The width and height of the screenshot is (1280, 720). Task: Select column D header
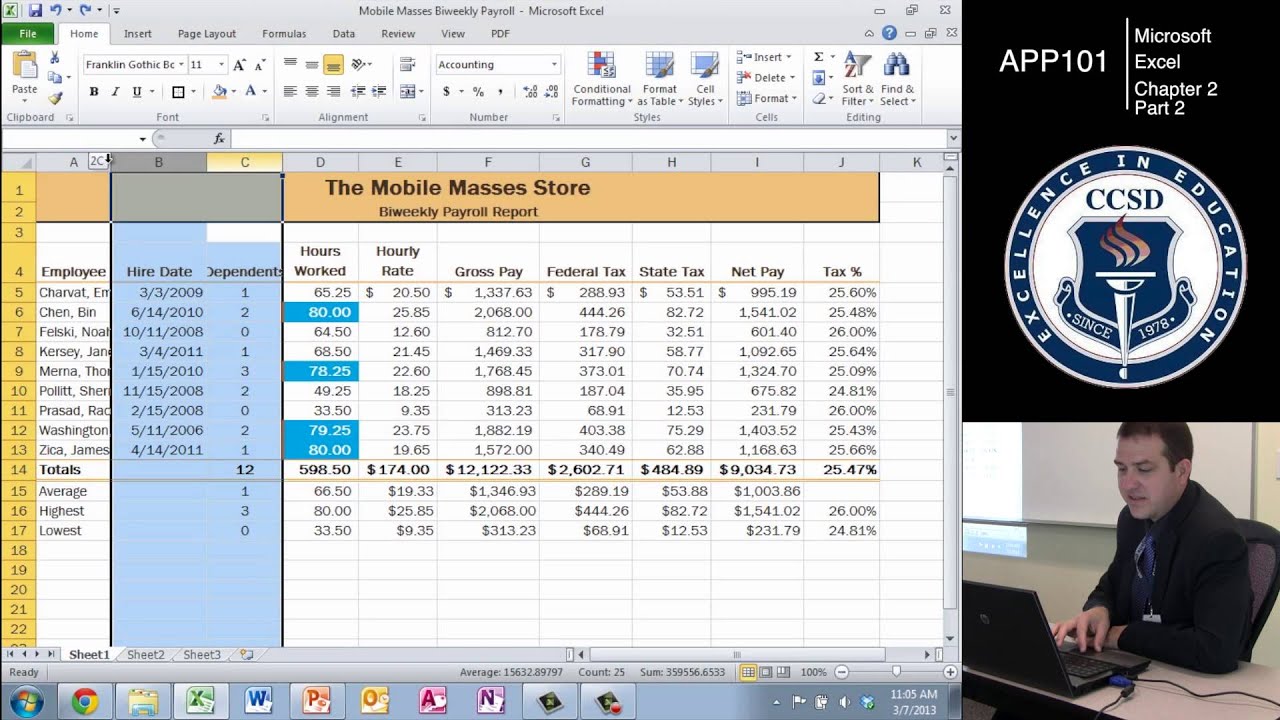click(x=320, y=162)
